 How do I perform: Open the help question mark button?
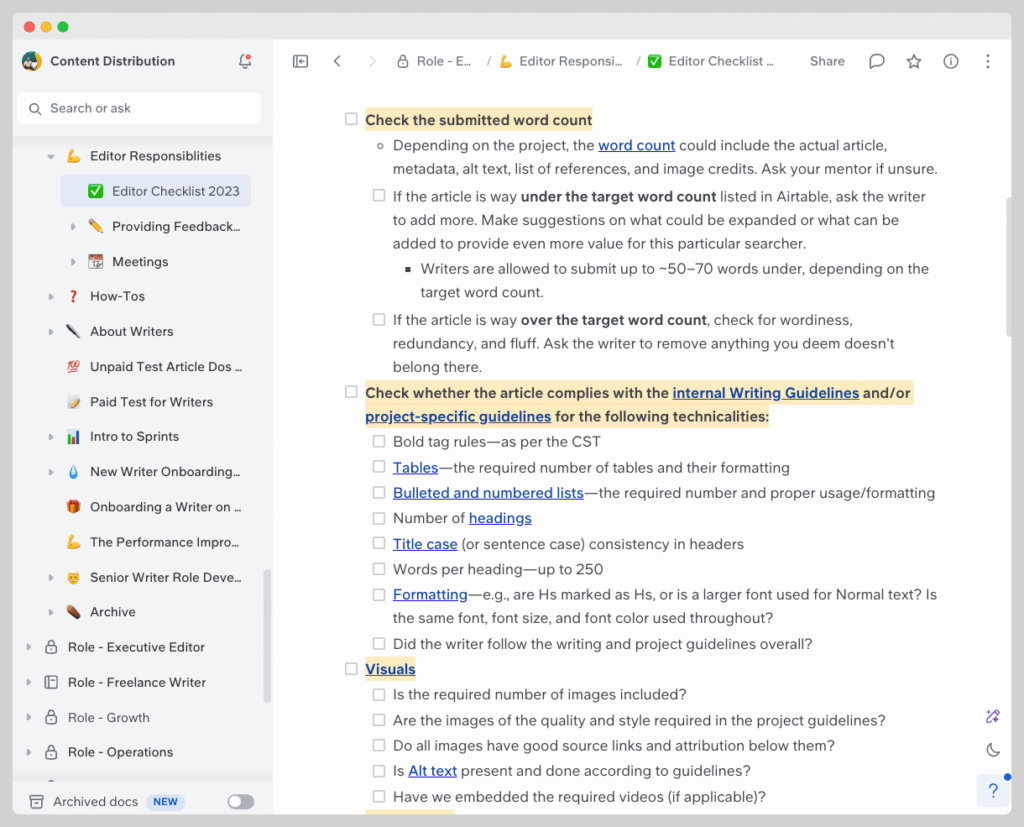click(x=993, y=790)
